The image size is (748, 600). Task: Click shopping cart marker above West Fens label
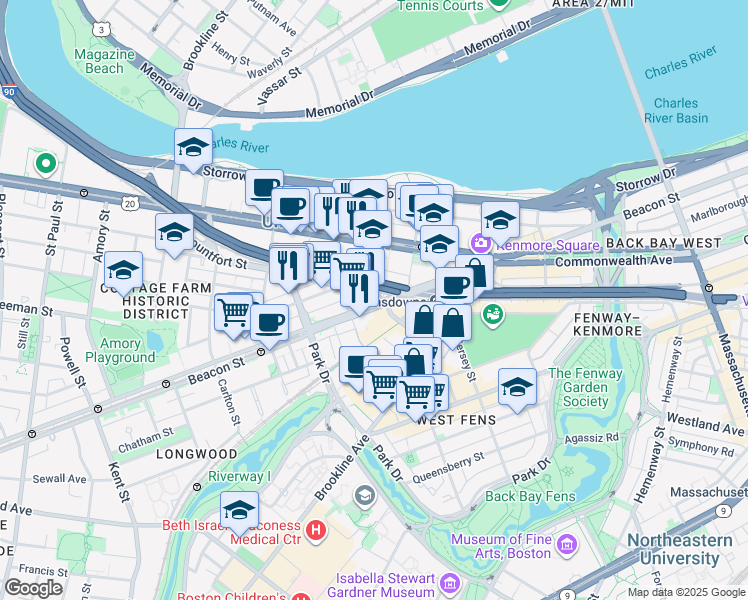[x=416, y=396]
